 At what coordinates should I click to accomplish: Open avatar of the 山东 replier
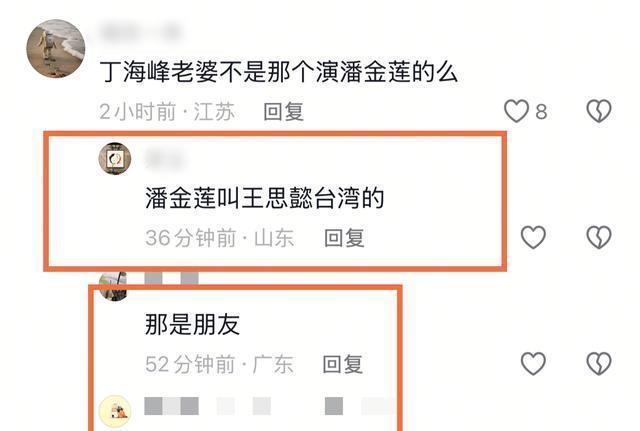coord(115,159)
